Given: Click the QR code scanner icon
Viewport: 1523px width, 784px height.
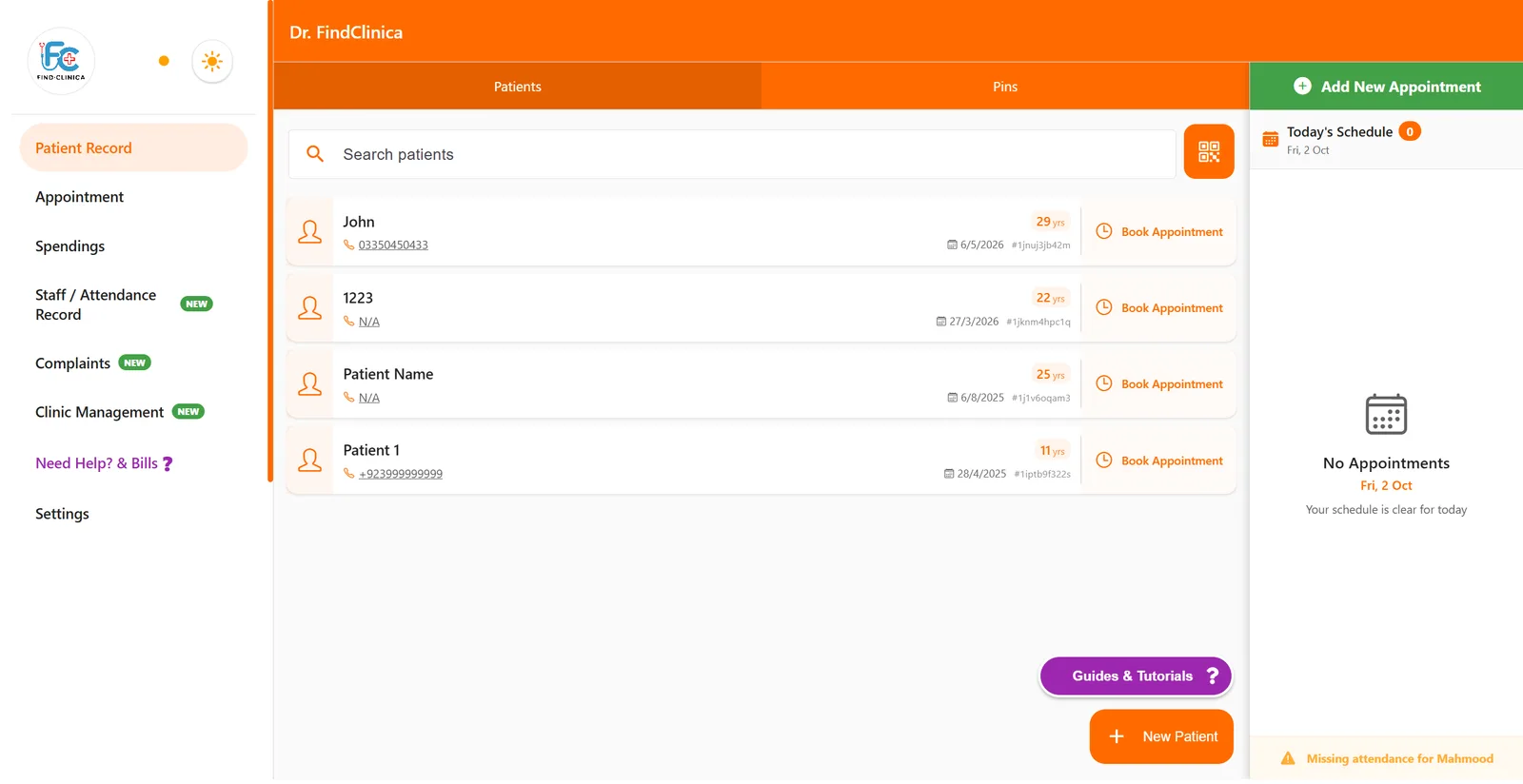Looking at the screenshot, I should tap(1209, 151).
